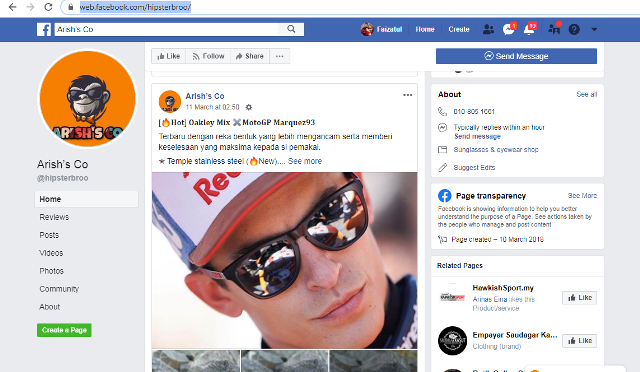Follow the Arish's Co page

(208, 56)
